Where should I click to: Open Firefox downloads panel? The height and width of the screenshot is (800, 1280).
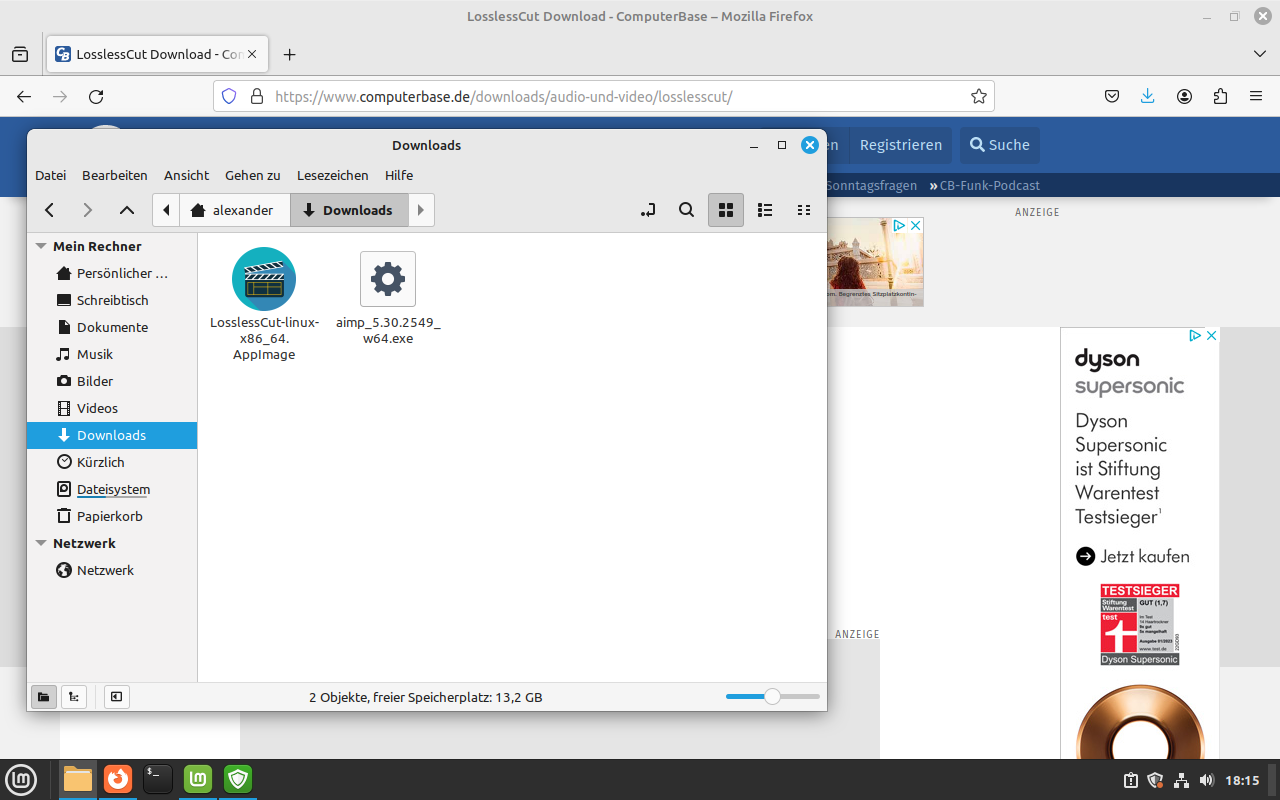(1147, 96)
